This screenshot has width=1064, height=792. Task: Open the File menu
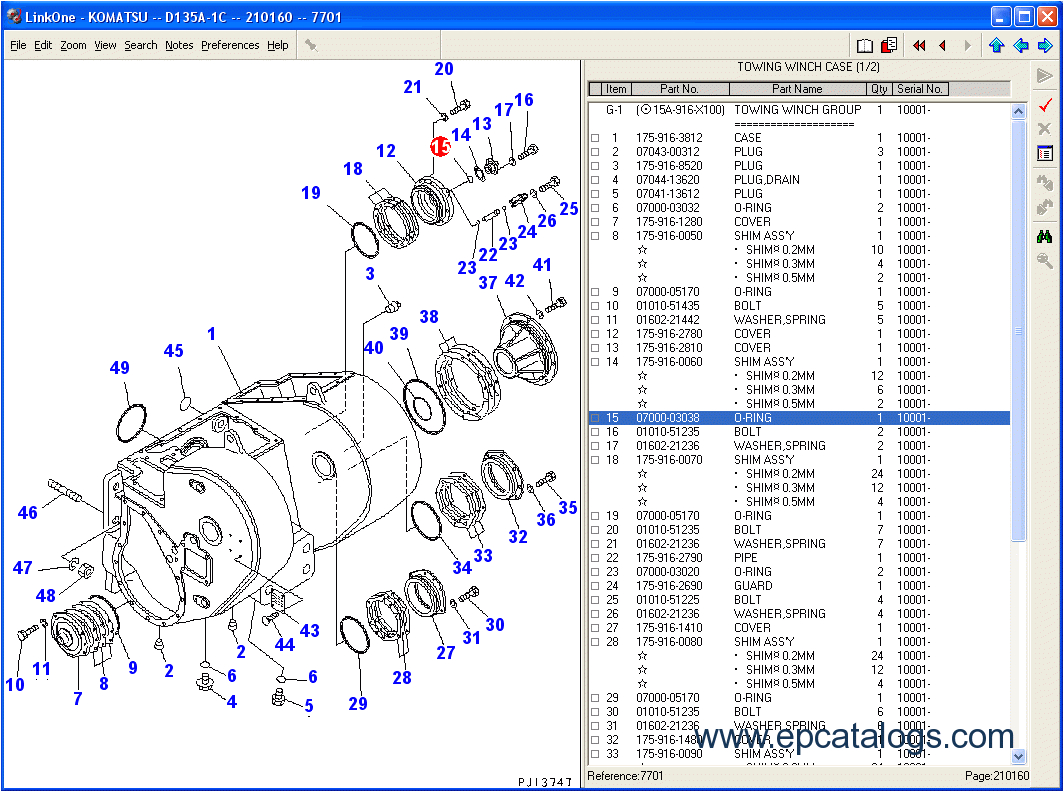(x=18, y=45)
